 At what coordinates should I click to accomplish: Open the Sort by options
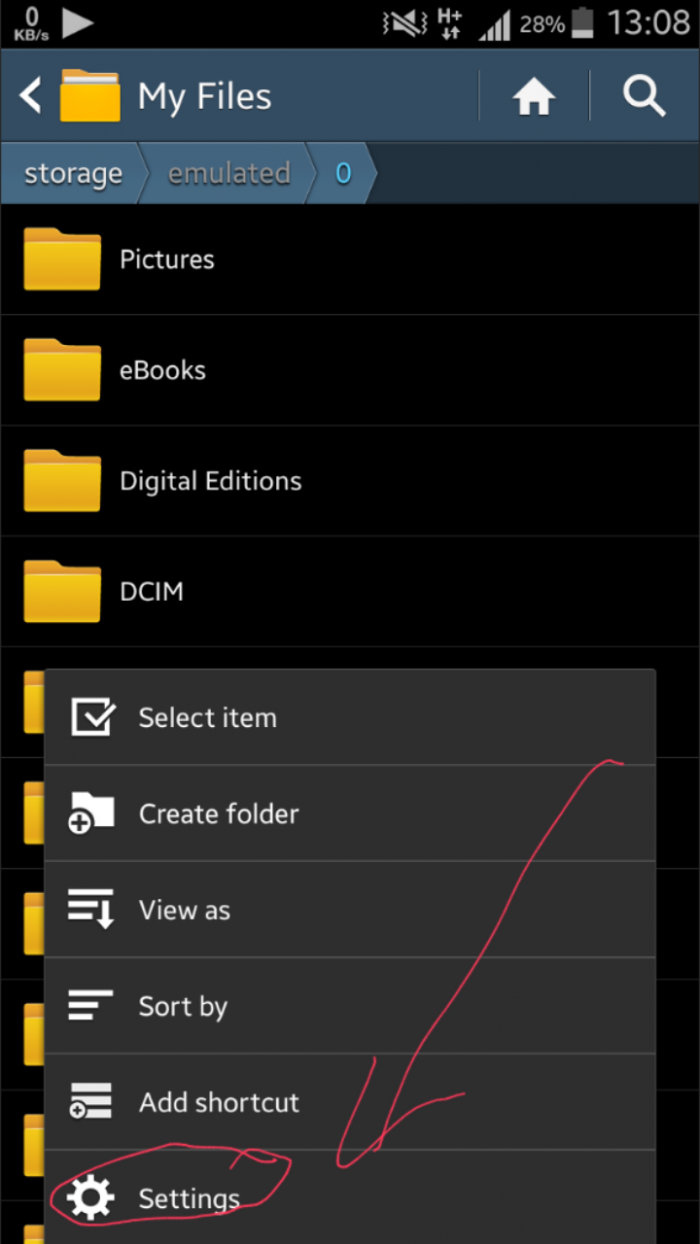183,1006
